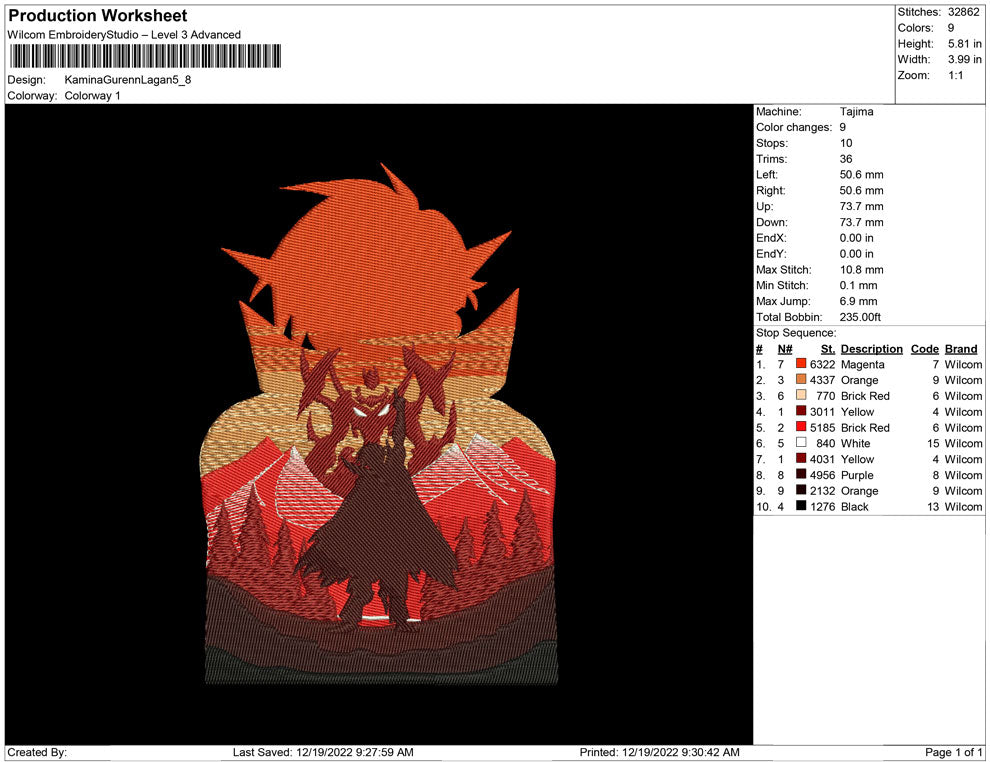Viewport: 990px width, 762px height.
Task: Click the 'Color changes:' label
Action: coord(794,127)
